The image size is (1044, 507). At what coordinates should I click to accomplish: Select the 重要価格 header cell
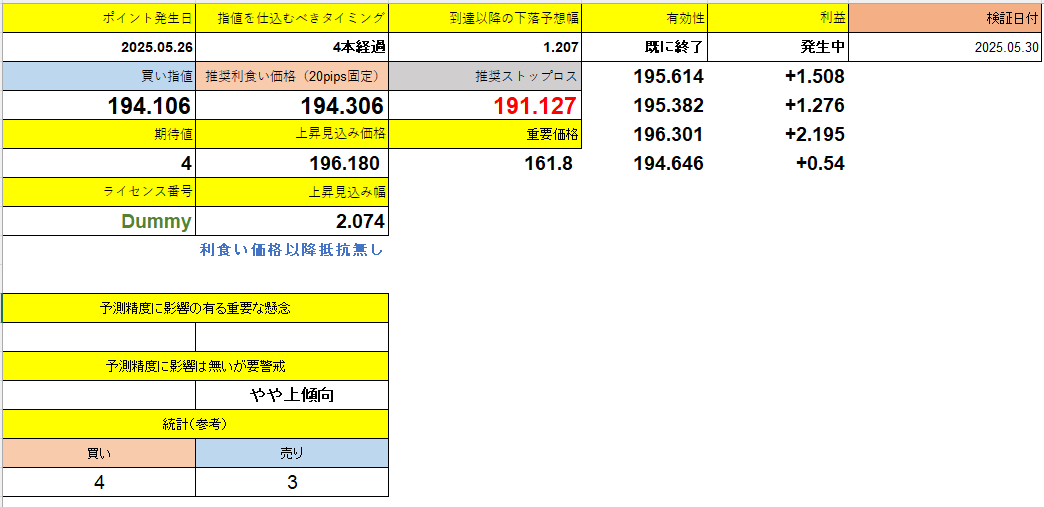pyautogui.click(x=485, y=134)
